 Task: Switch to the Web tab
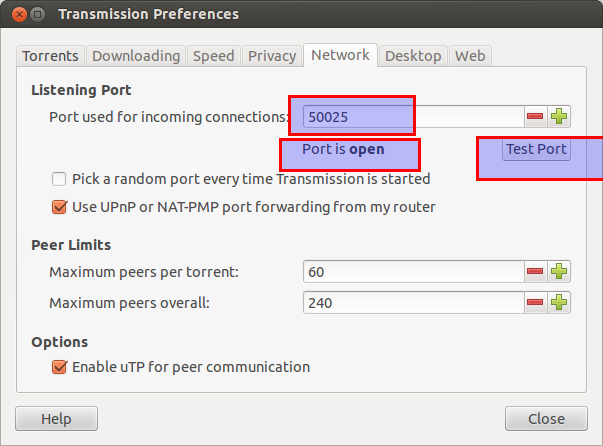coord(470,56)
